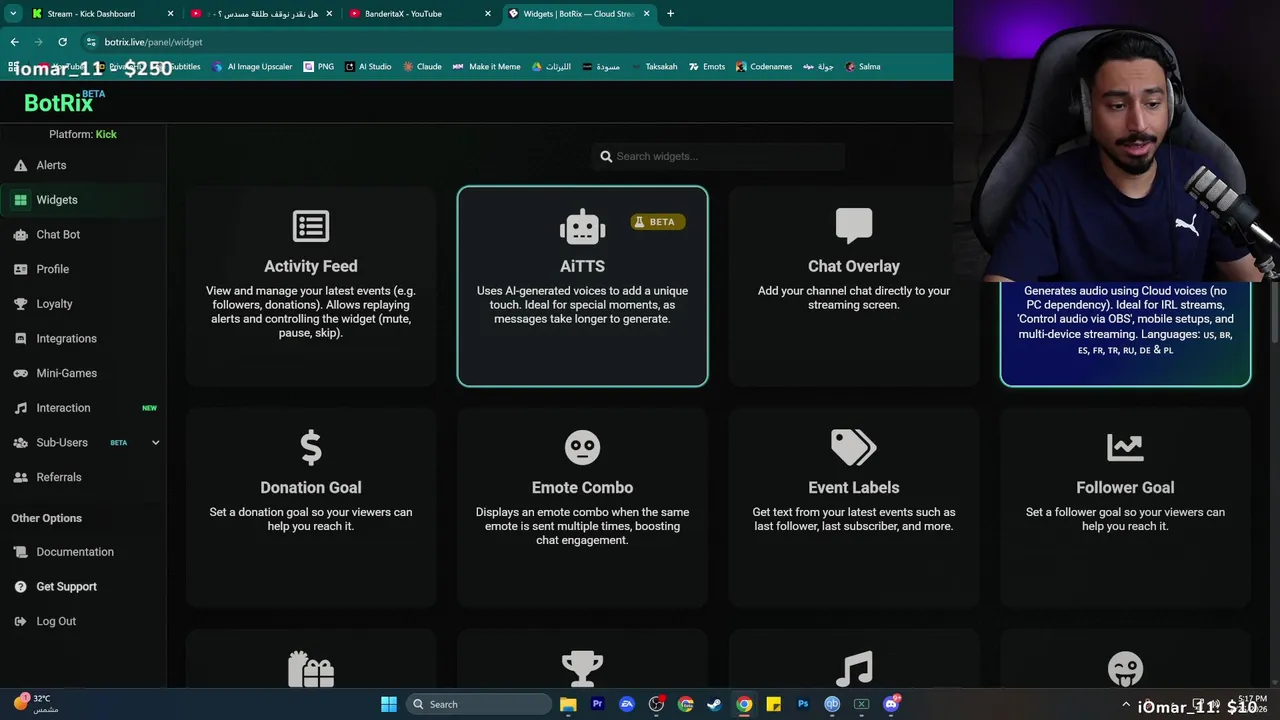Click the Get Support question mark icon
Screen dimensions: 1280x720
coord(20,587)
